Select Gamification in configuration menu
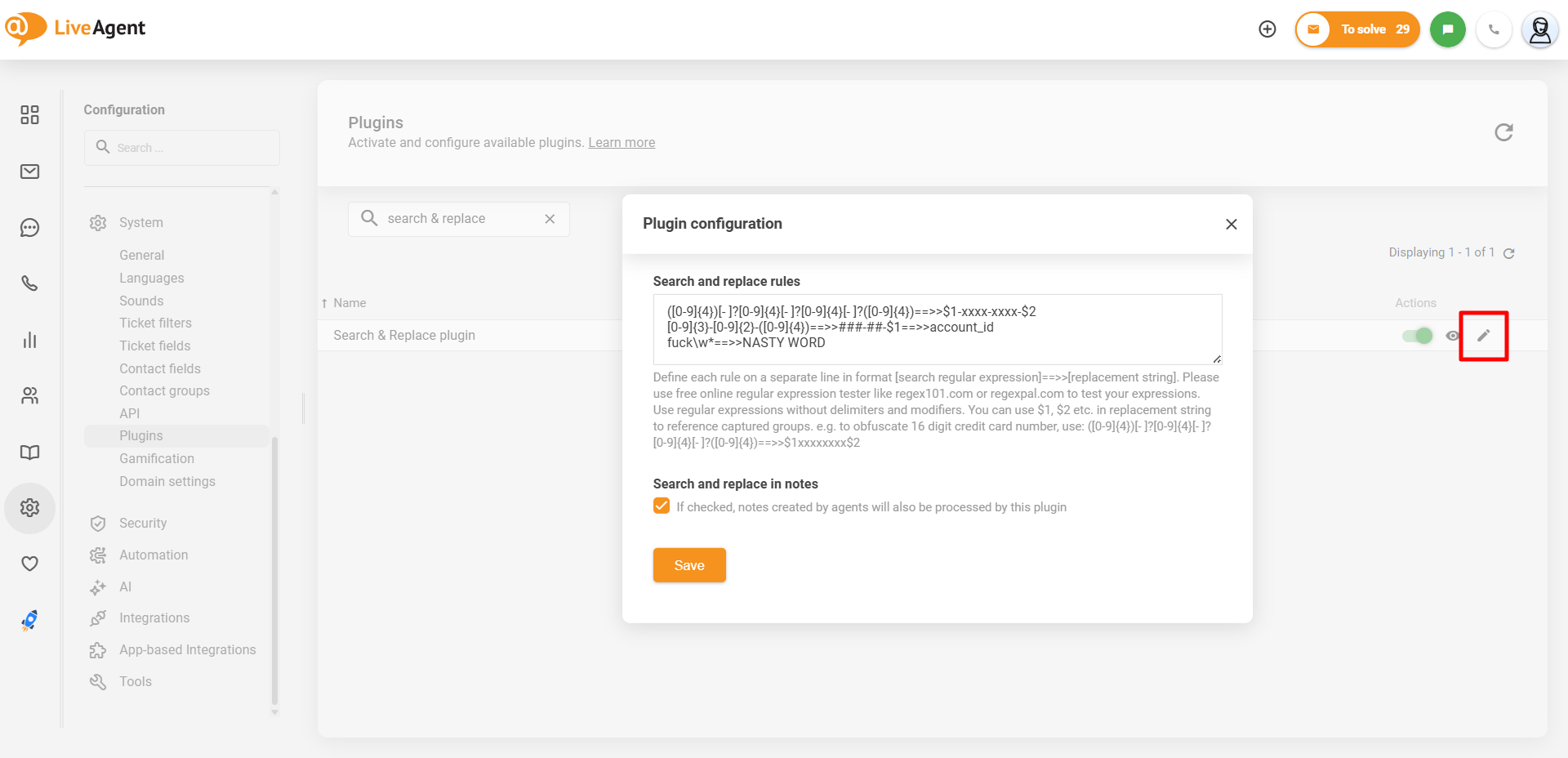Viewport: 1568px width, 758px height. pos(157,459)
